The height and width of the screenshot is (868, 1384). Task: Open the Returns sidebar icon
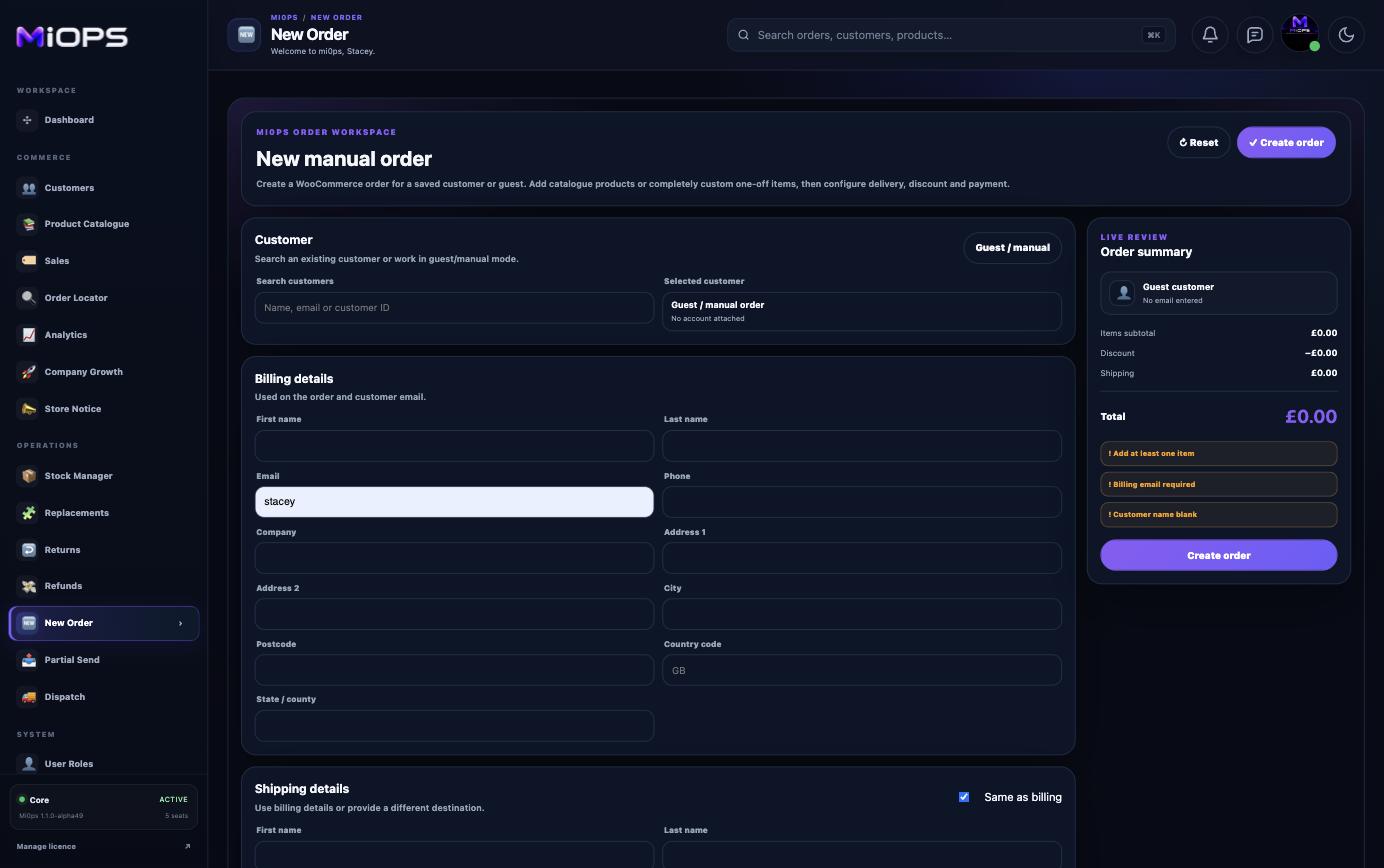click(x=28, y=550)
